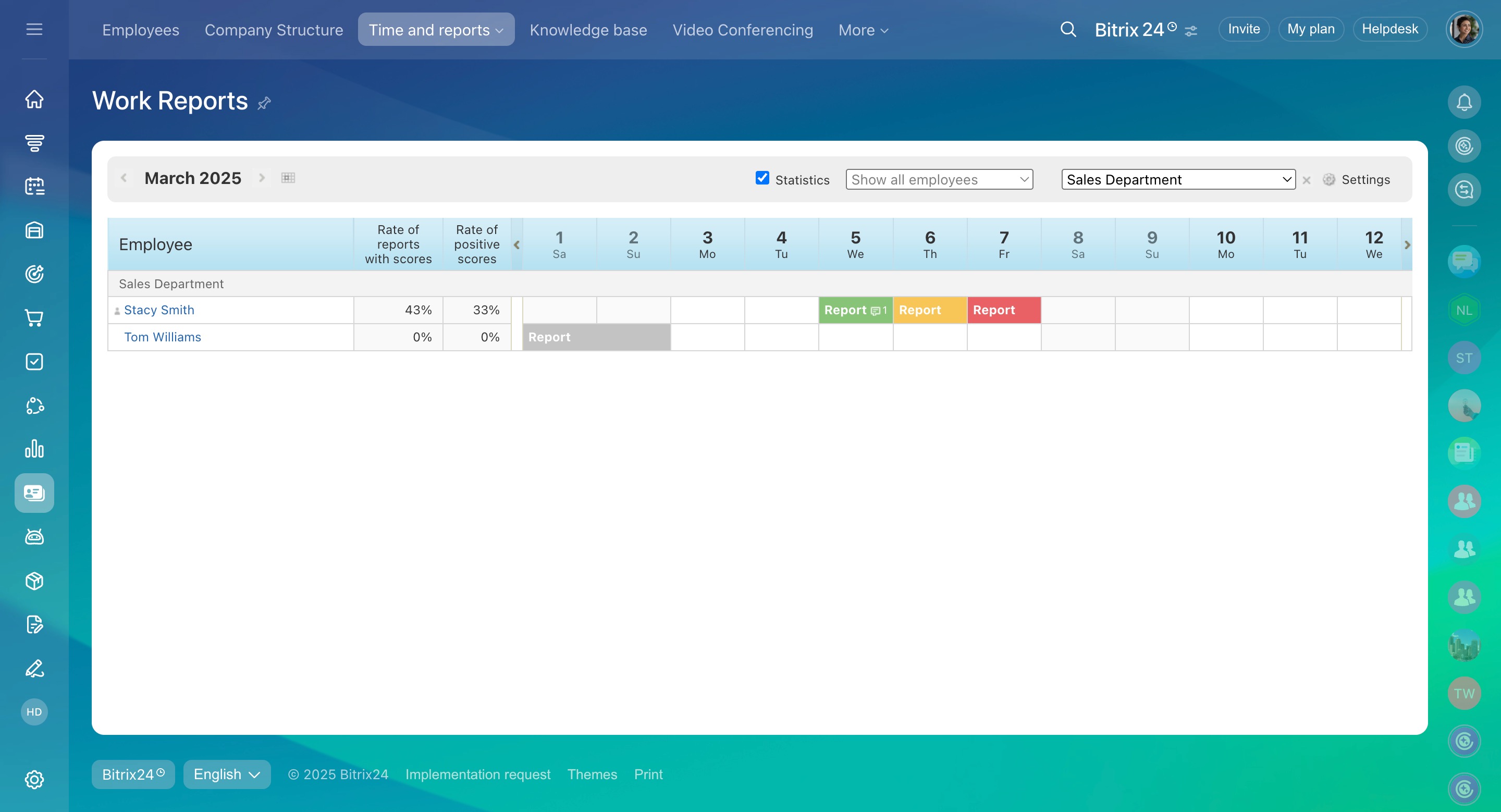Pin the Work Reports page
Screen dimensions: 1501x812
[265, 103]
